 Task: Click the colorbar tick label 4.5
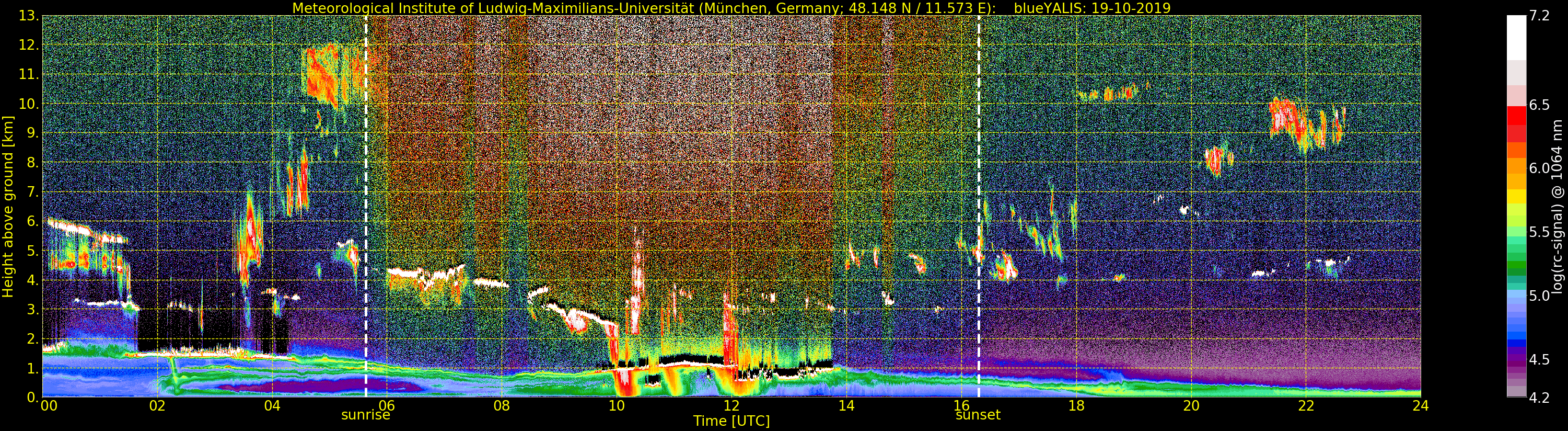tap(1539, 360)
